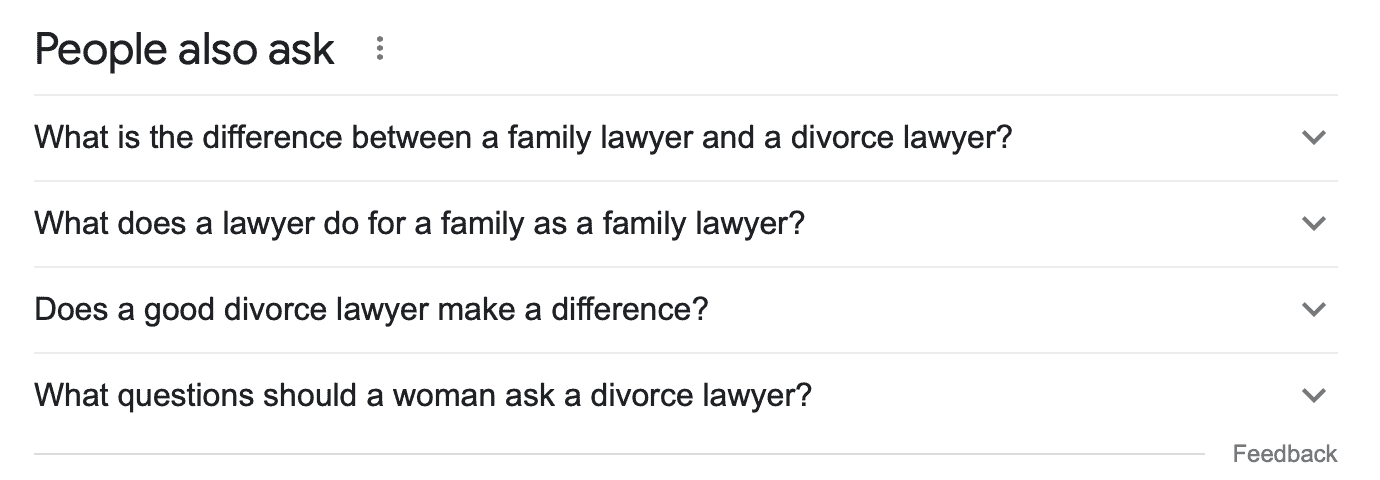Toggle the third question's down-arrow icon

[1314, 310]
